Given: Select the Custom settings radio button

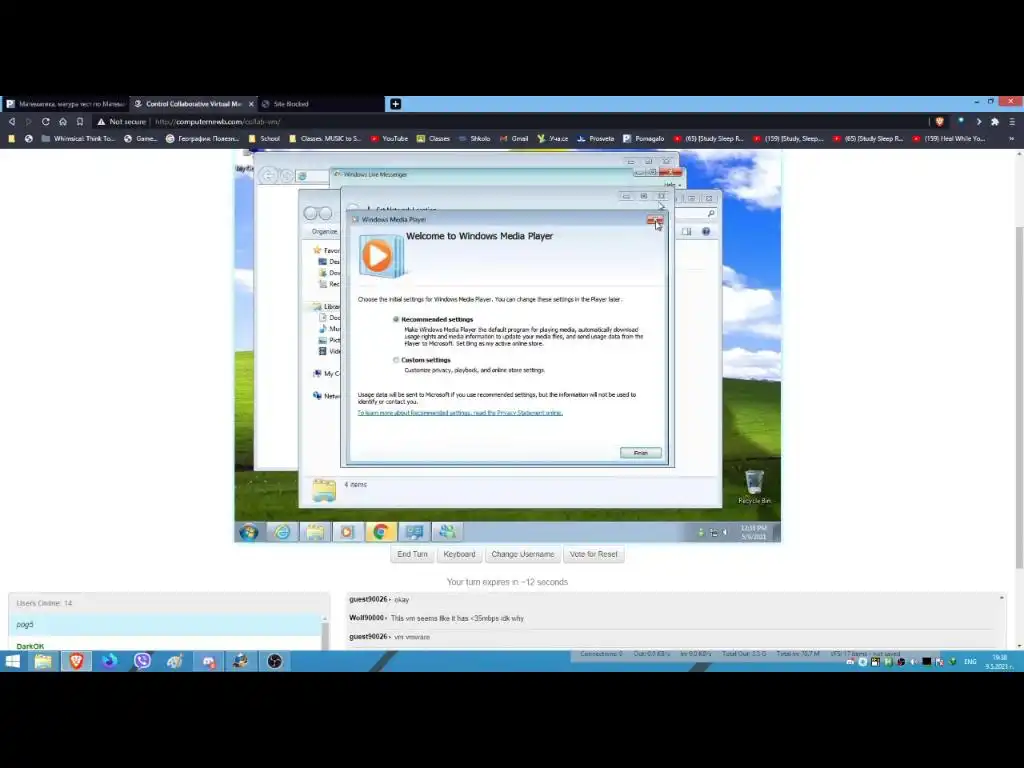Looking at the screenshot, I should pyautogui.click(x=396, y=360).
